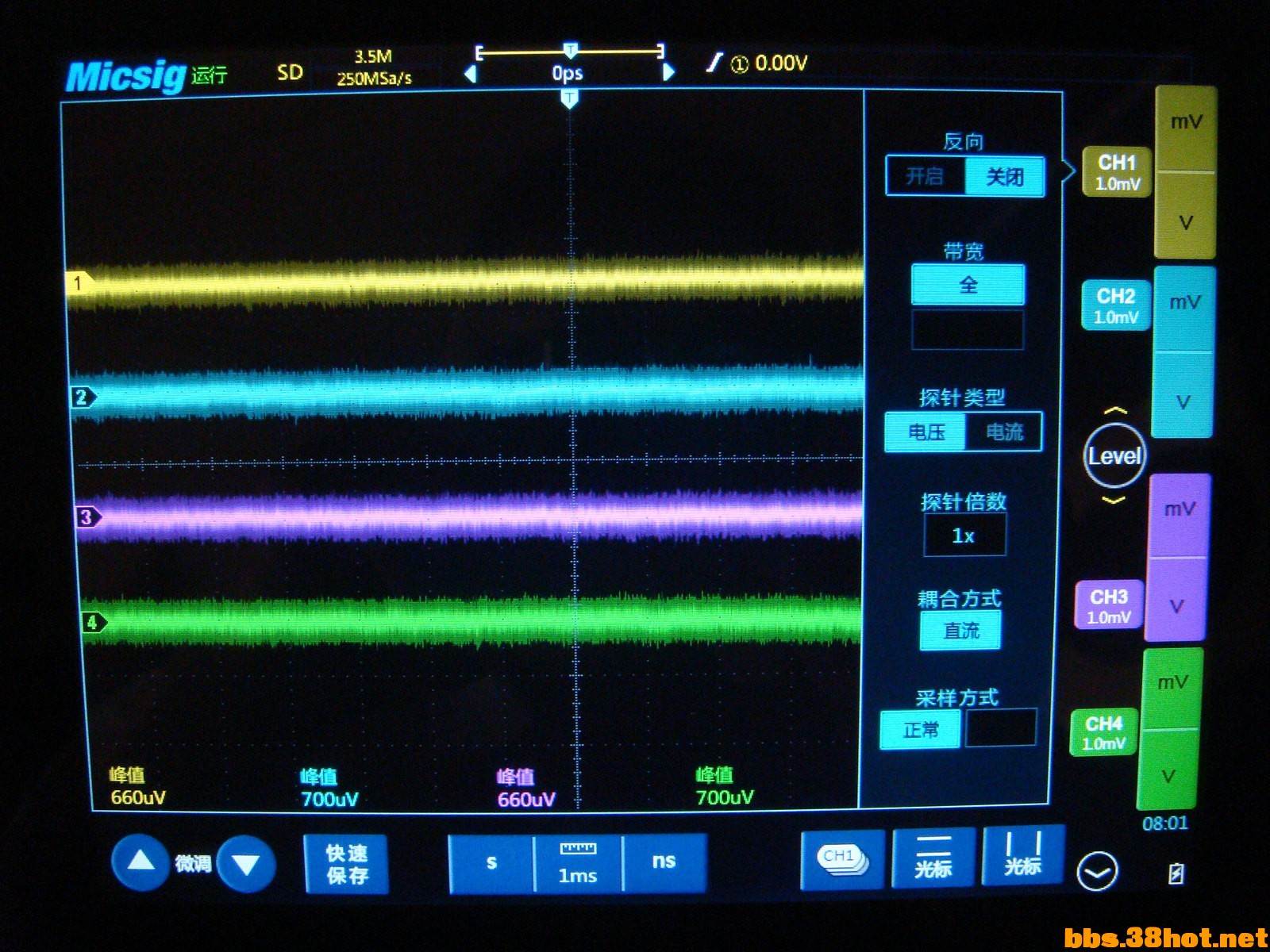Move waveform left with the left arrow
This screenshot has height=952, width=1270.
[471, 74]
